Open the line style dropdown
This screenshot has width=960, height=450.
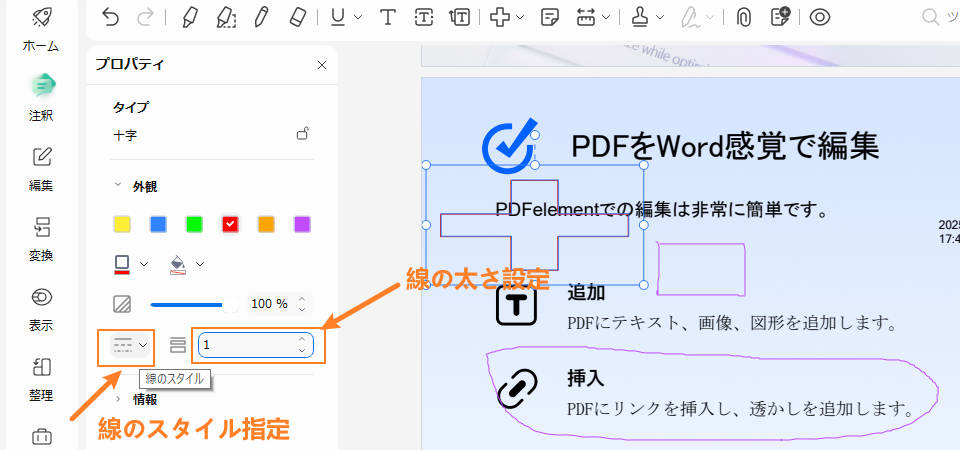tap(131, 345)
